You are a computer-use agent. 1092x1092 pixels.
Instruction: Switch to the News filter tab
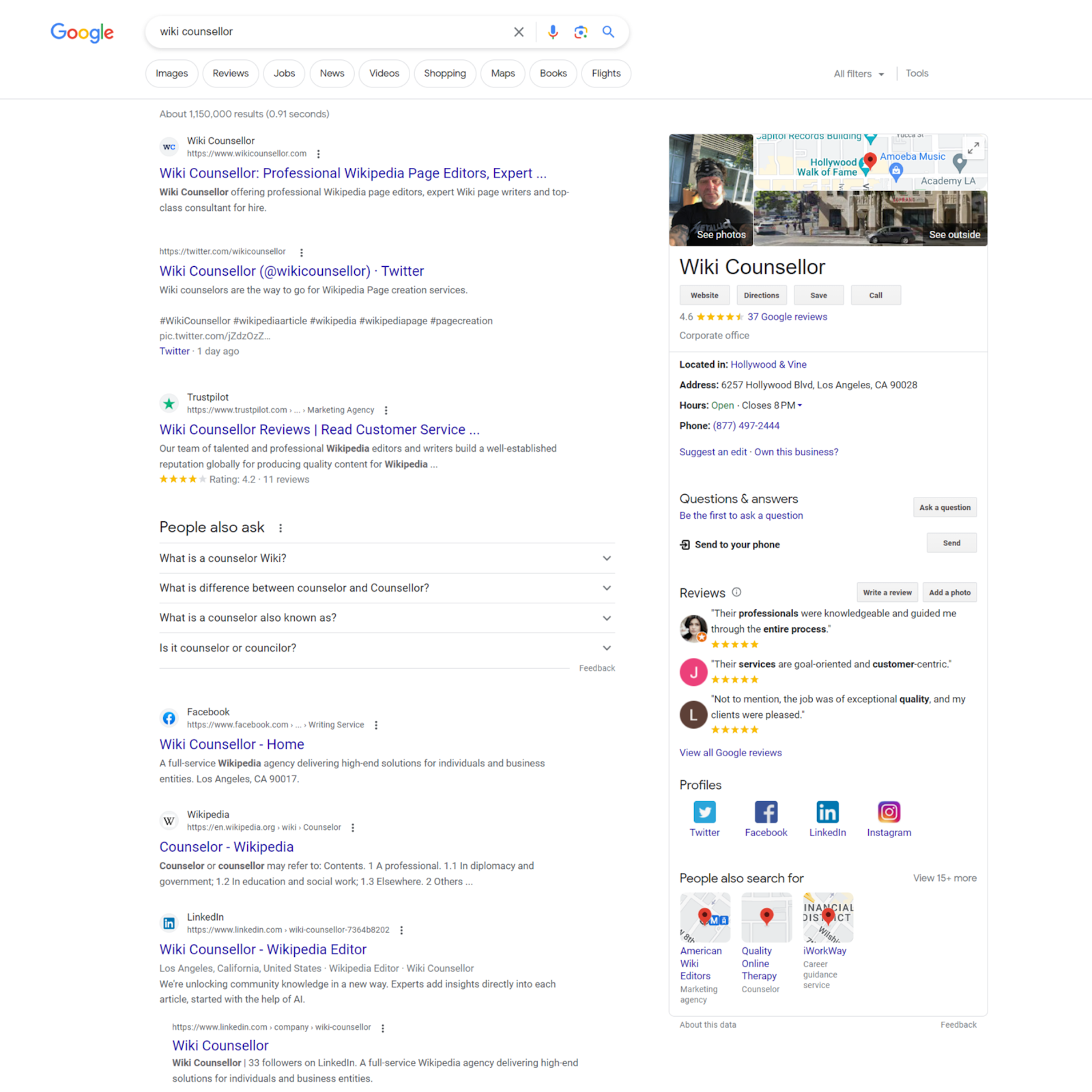coord(332,74)
